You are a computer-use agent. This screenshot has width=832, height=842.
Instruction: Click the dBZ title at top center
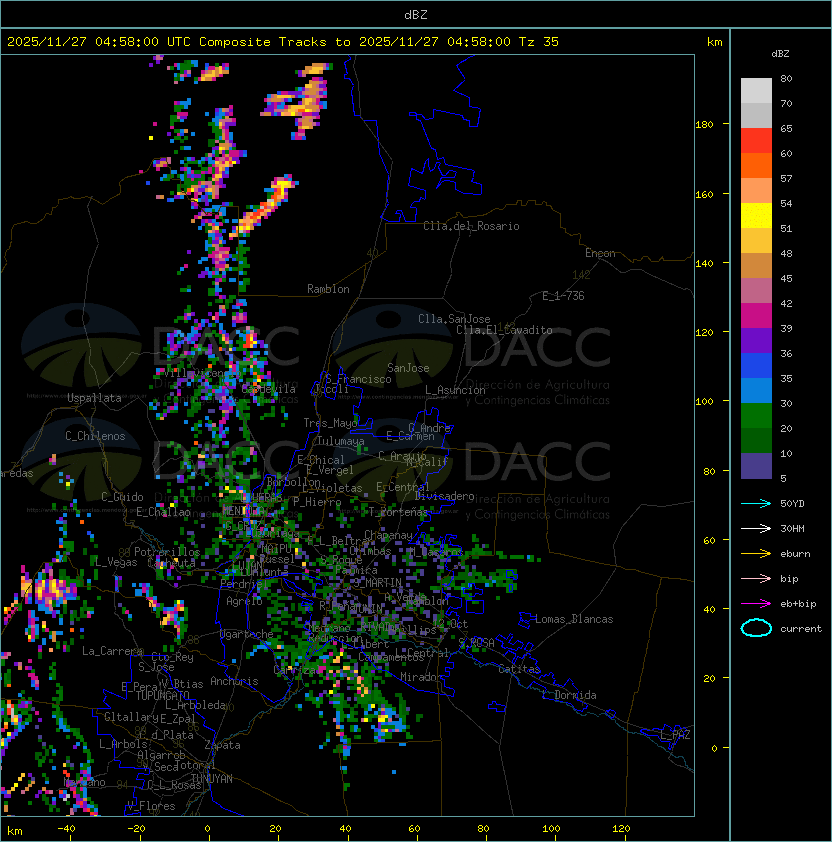(416, 14)
